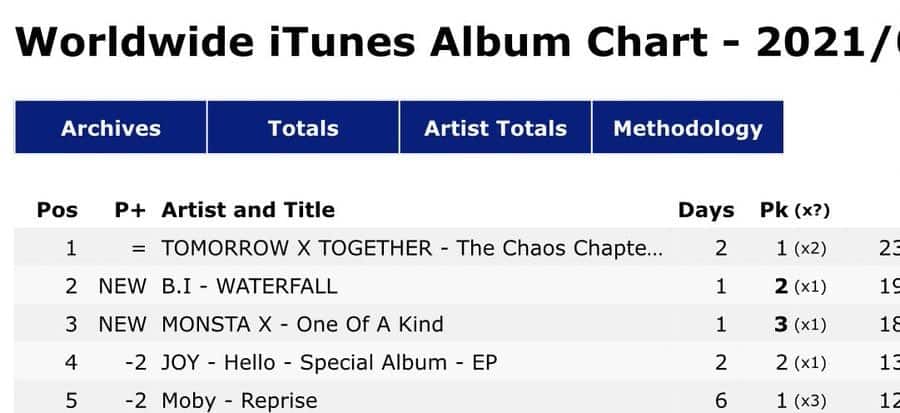This screenshot has width=900, height=413.
Task: Click the days value for Moby
Action: point(721,400)
